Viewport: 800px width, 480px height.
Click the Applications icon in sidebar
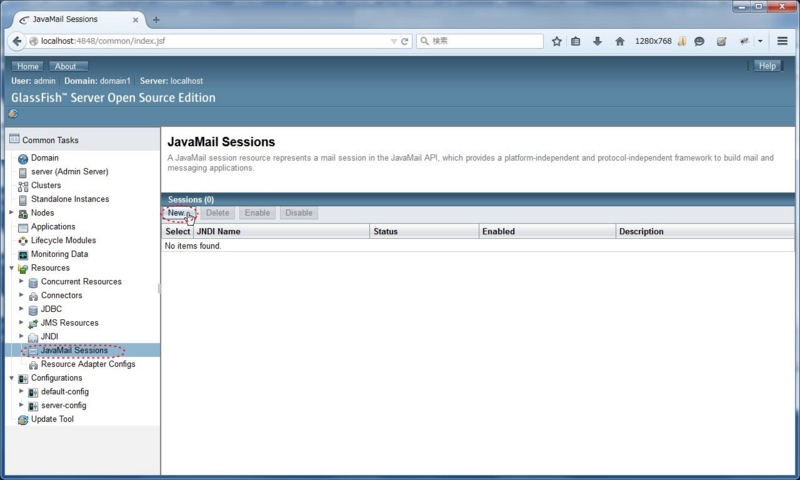[22, 228]
